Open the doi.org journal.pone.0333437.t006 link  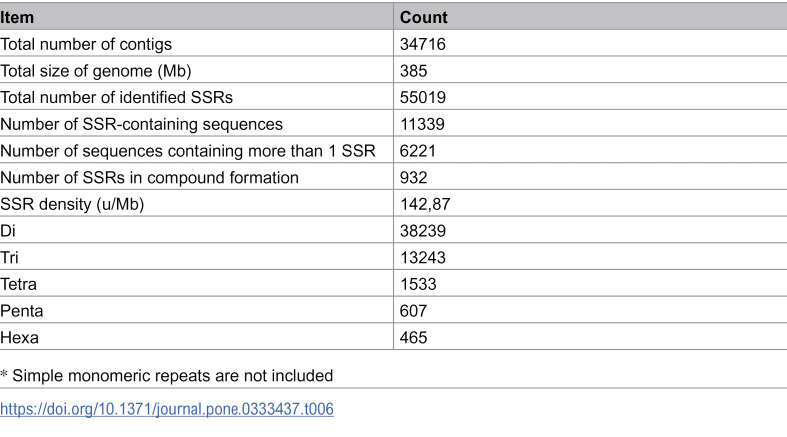(x=167, y=409)
